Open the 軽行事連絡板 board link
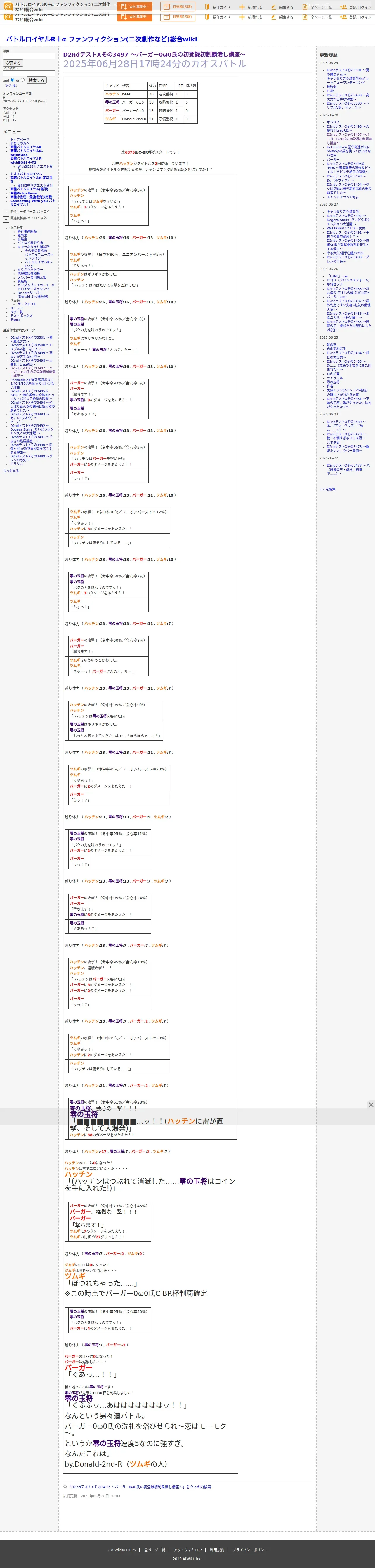 tap(27, 231)
